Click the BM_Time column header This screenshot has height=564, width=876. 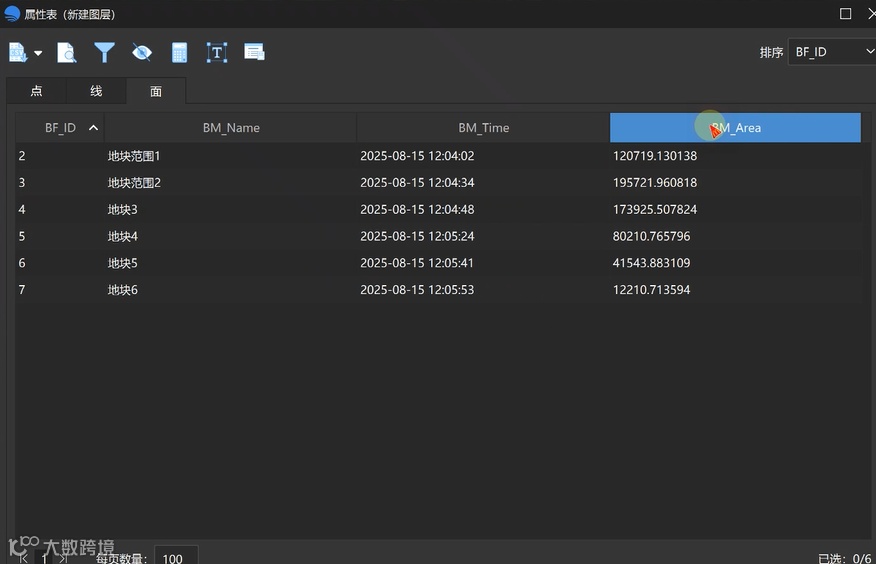tap(483, 128)
